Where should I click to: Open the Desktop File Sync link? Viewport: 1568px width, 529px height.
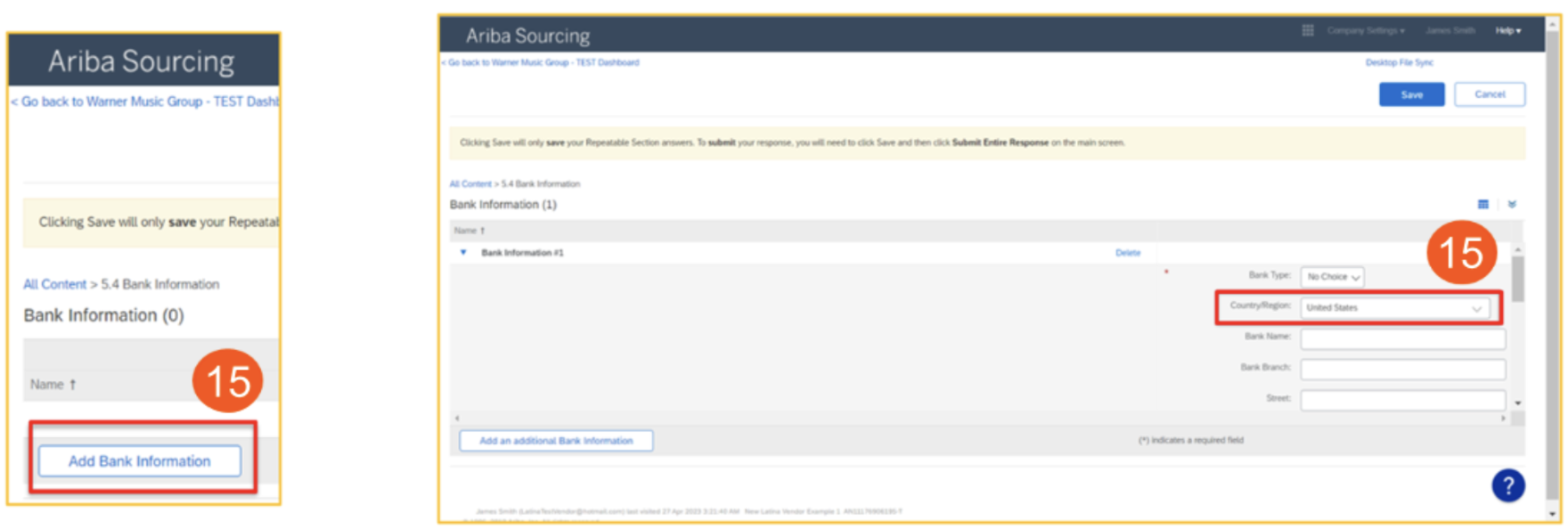point(1400,62)
